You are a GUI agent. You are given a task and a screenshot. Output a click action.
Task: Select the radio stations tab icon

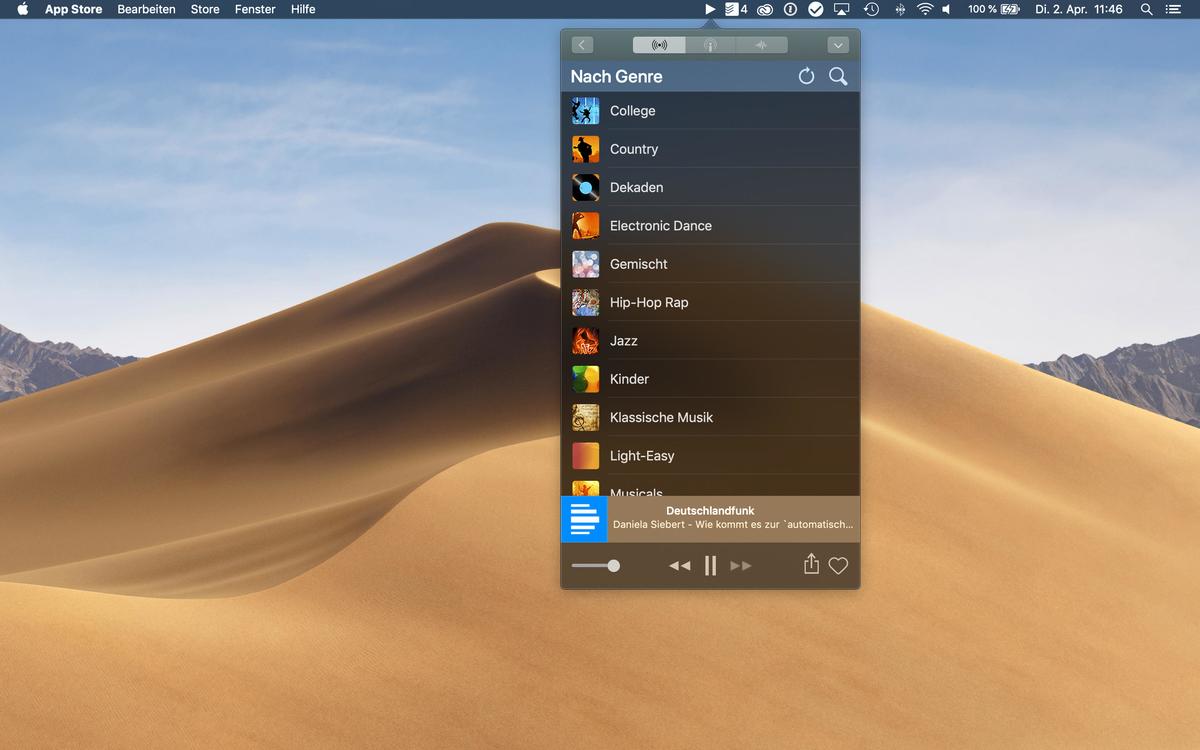(x=659, y=45)
